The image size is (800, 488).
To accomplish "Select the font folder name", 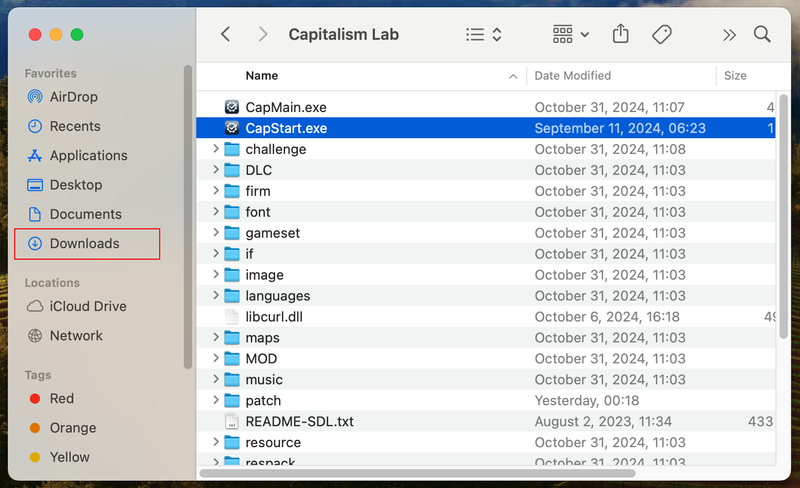I will coord(258,212).
